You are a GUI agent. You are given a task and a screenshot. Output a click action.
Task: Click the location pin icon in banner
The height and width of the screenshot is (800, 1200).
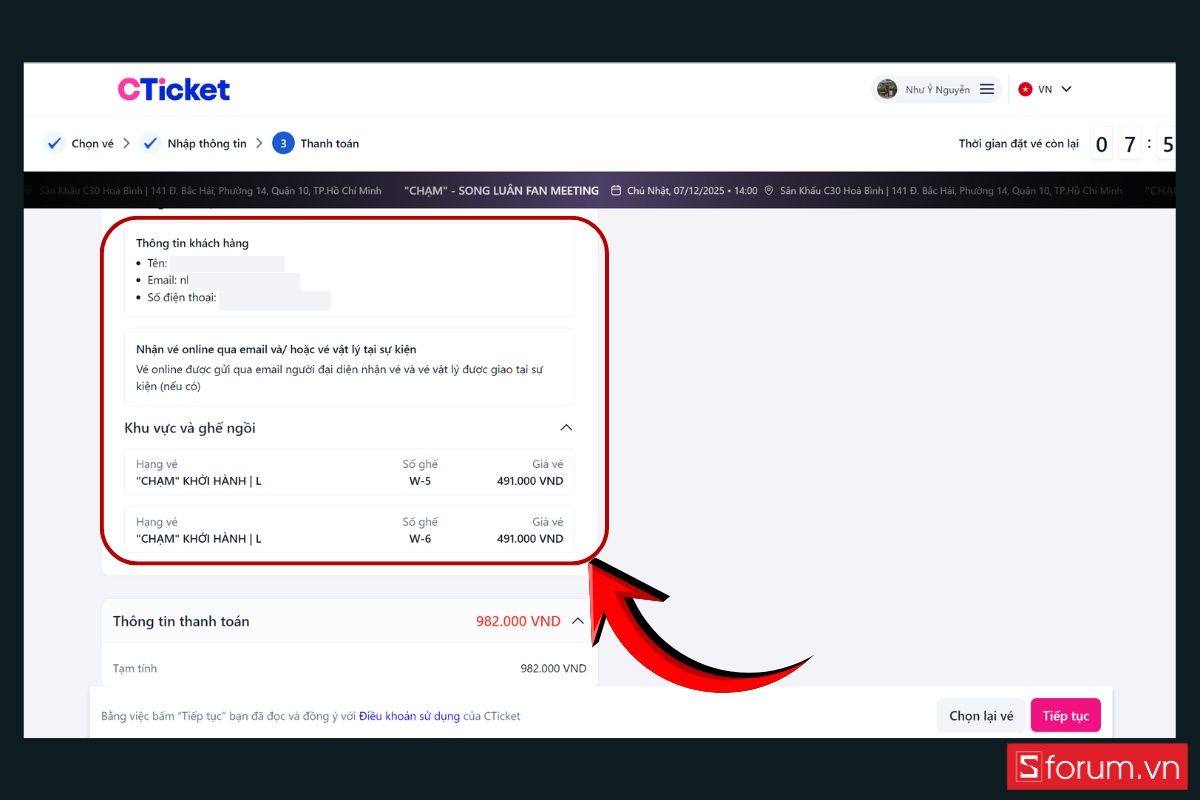[769, 190]
